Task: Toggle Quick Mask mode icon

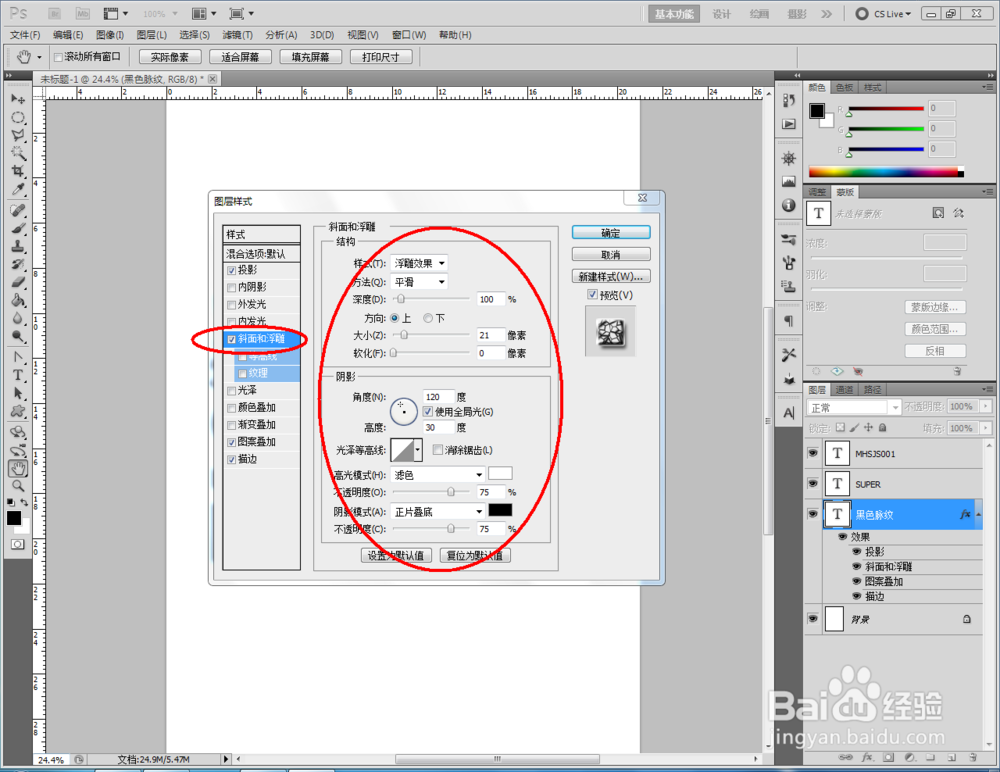Action: coord(18,544)
